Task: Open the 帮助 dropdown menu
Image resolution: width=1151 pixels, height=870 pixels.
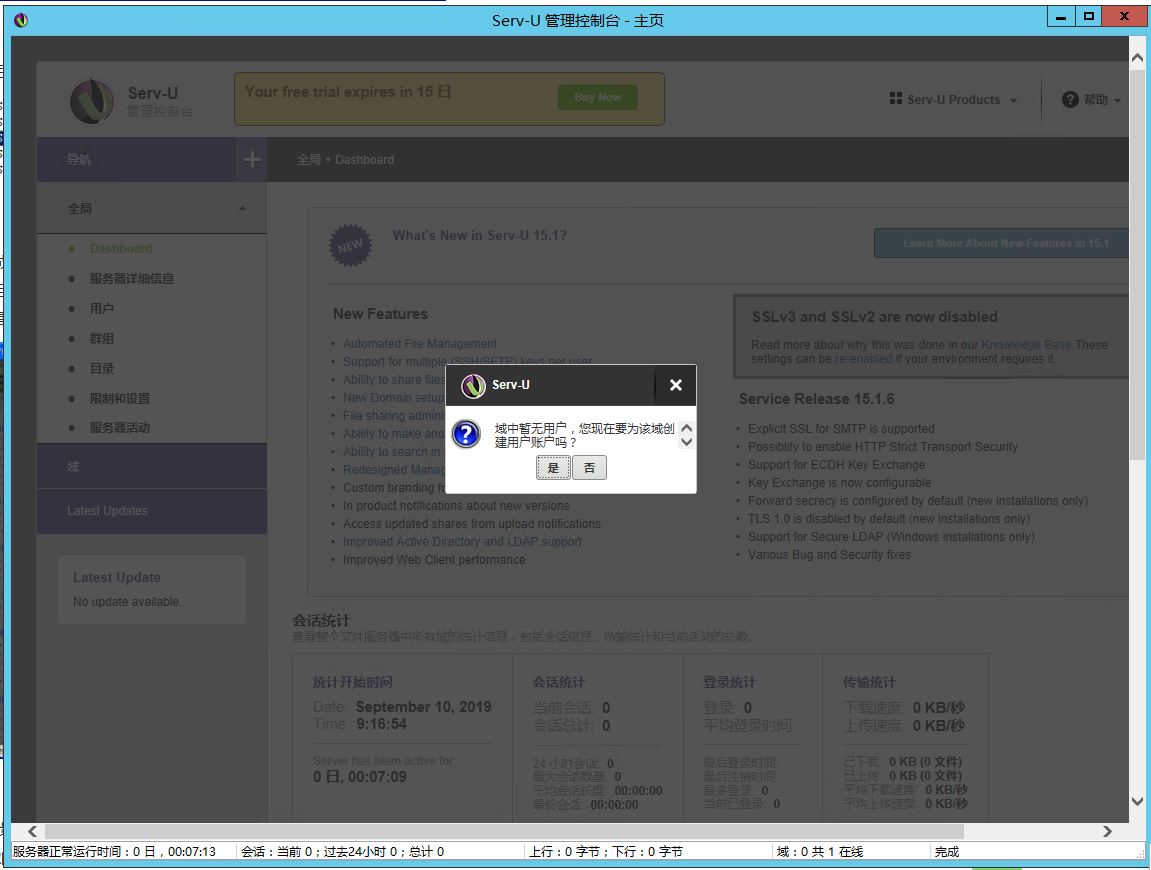Action: (1092, 100)
